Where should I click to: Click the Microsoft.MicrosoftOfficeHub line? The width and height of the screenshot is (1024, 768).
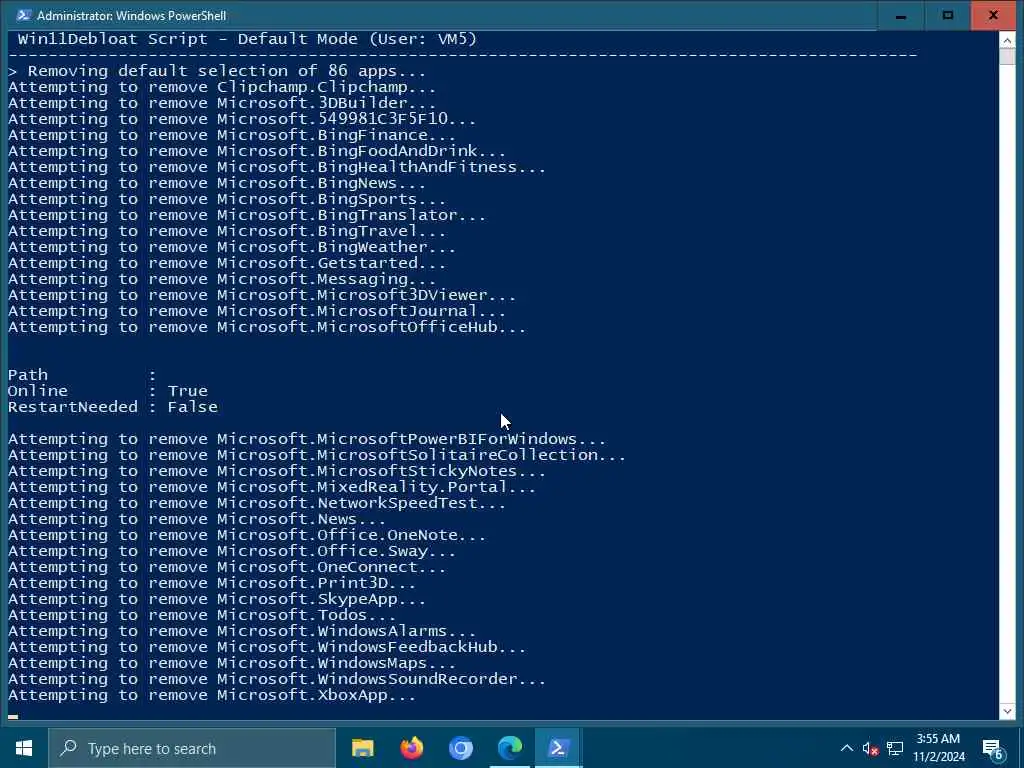[x=267, y=327]
